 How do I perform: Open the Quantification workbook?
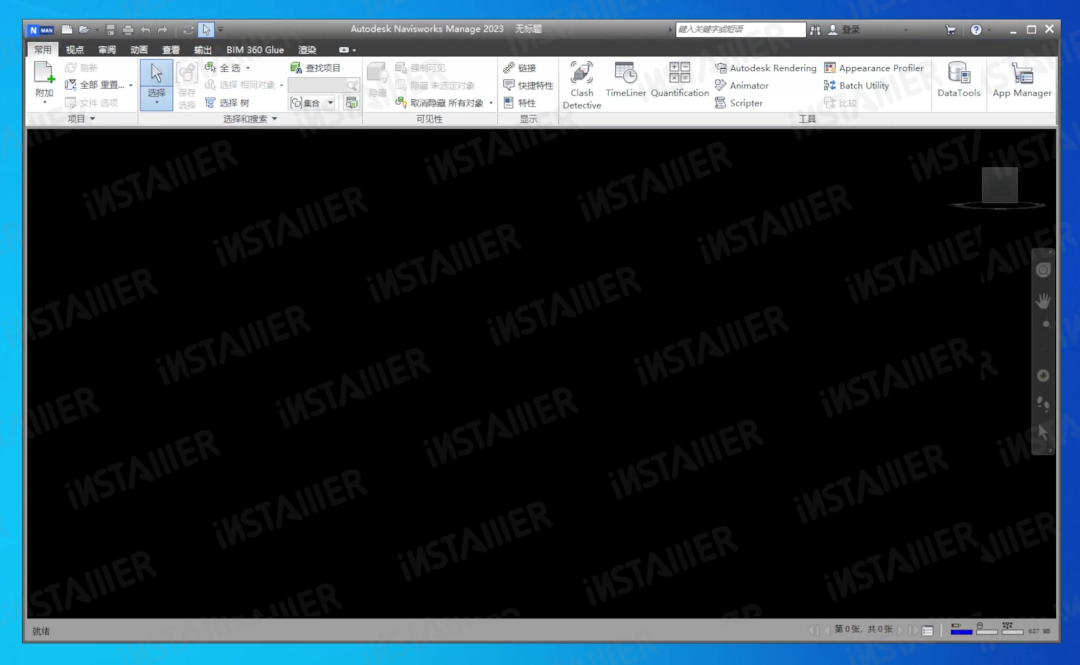click(x=679, y=80)
